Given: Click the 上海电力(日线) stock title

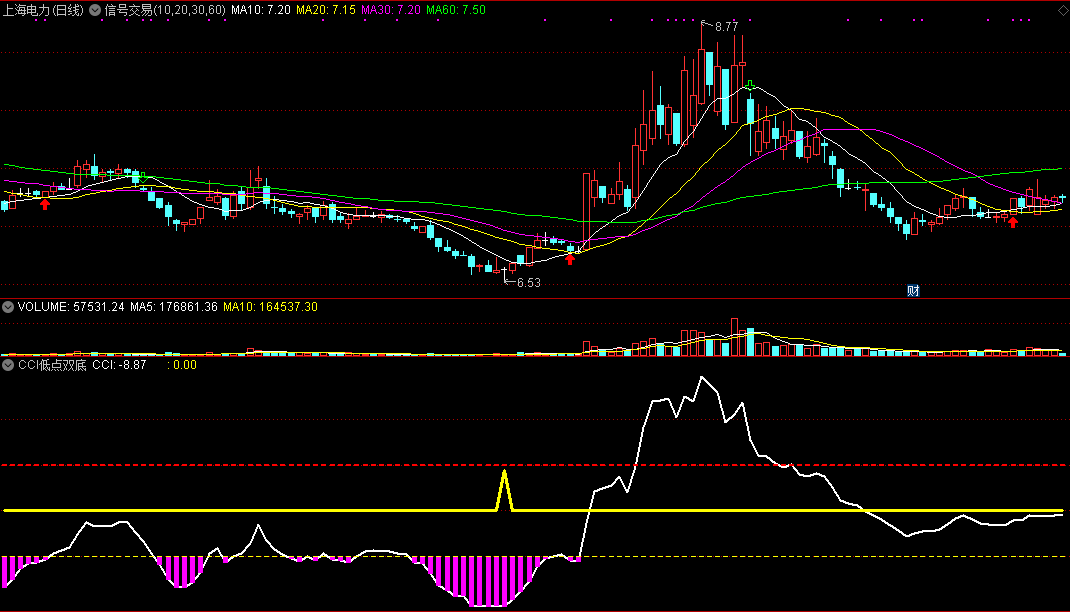Looking at the screenshot, I should tap(44, 10).
